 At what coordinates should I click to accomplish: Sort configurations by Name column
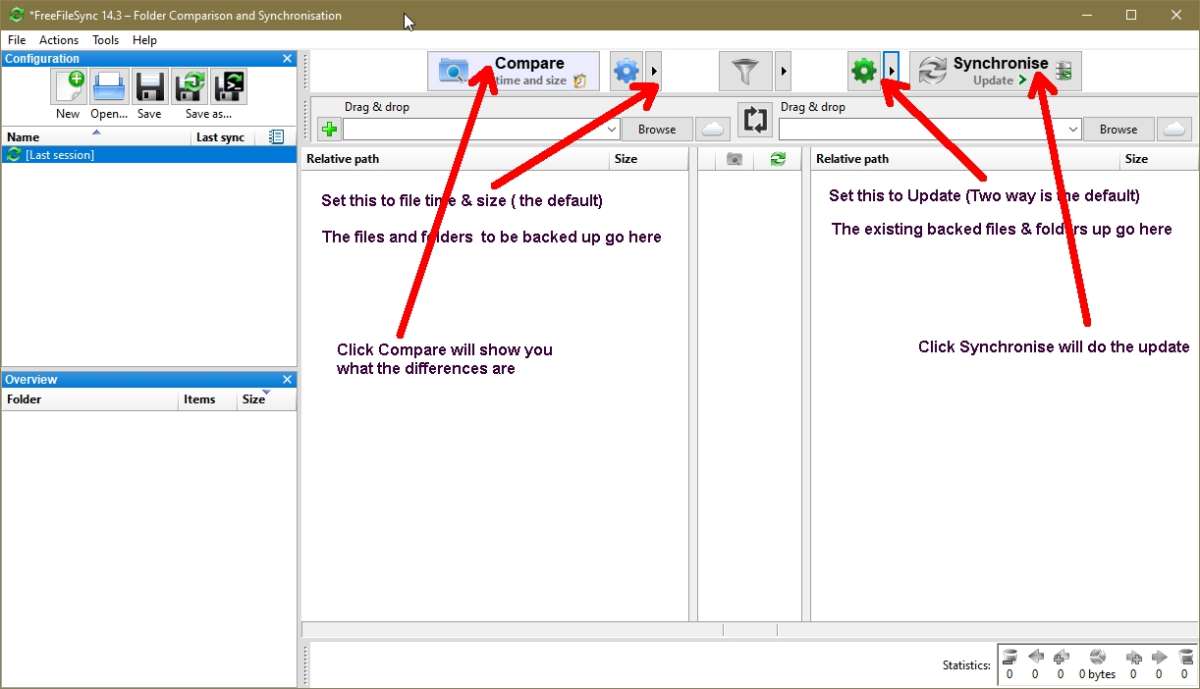coord(96,137)
